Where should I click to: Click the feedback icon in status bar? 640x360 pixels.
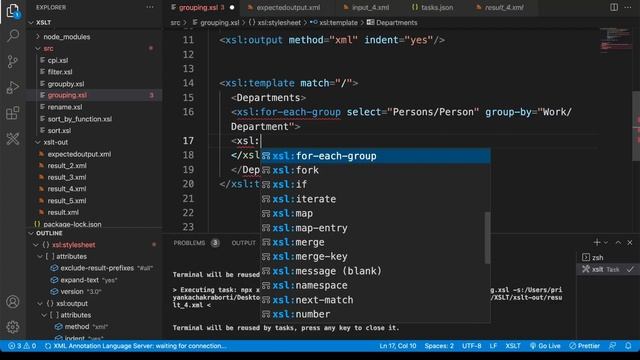point(612,346)
